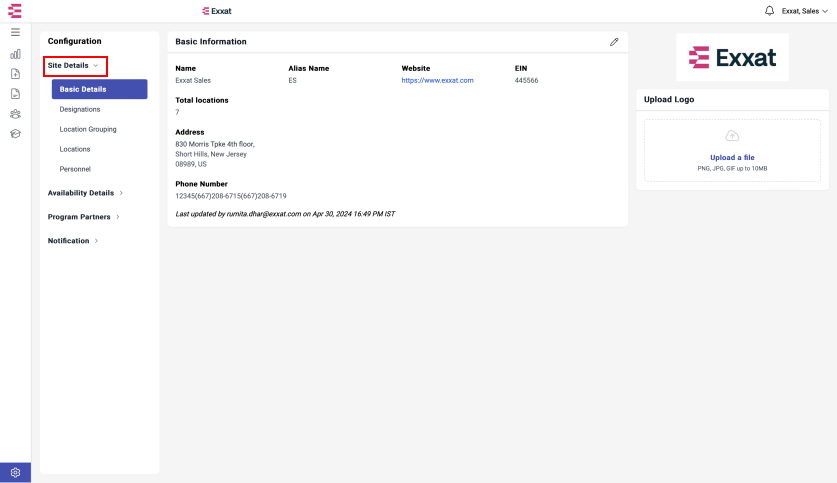Click the Exxat header logo at top center

[217, 11]
